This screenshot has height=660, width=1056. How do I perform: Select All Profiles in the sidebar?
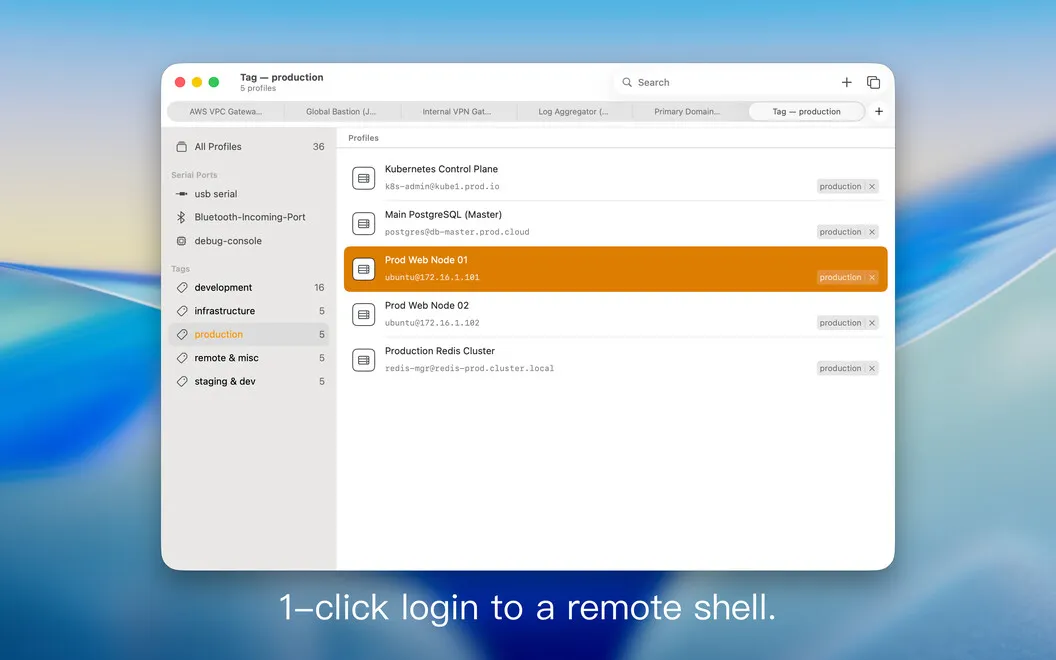(249, 146)
